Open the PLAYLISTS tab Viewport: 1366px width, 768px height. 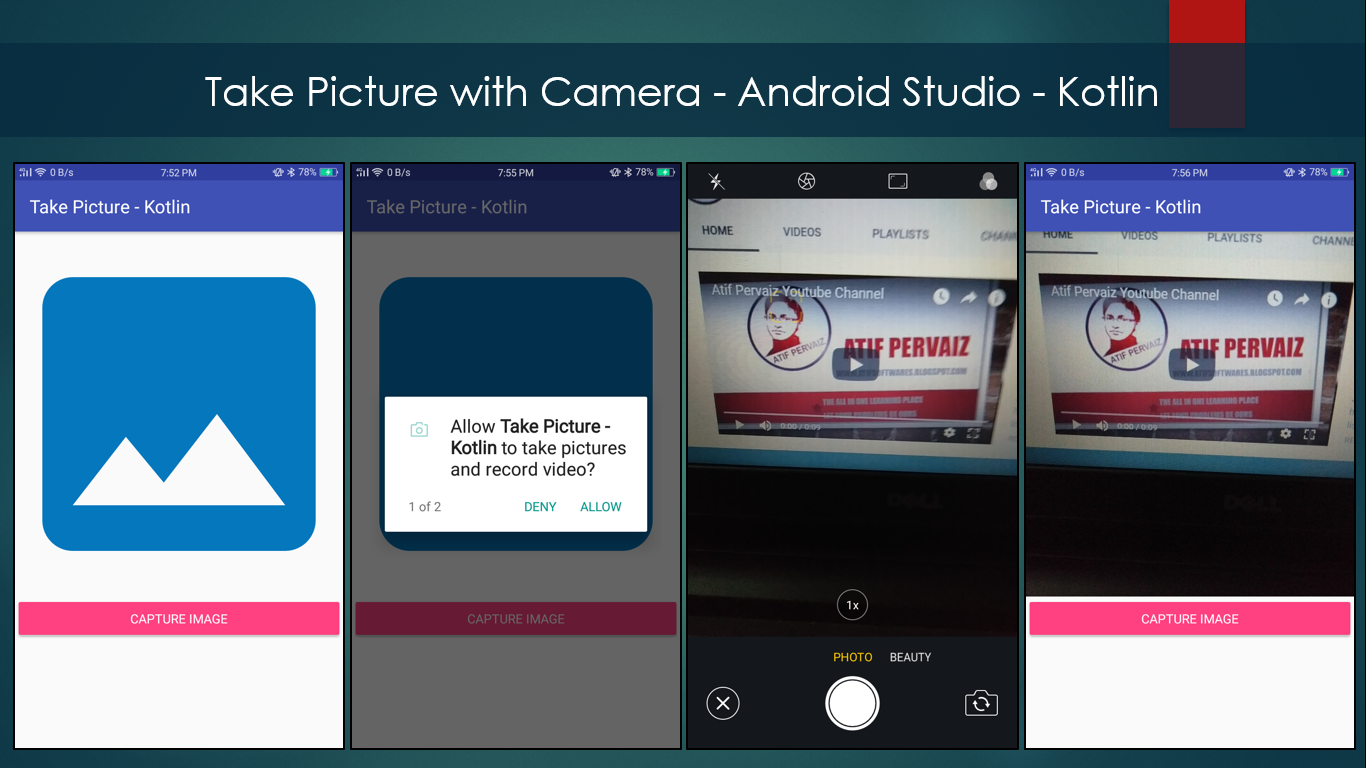[900, 231]
